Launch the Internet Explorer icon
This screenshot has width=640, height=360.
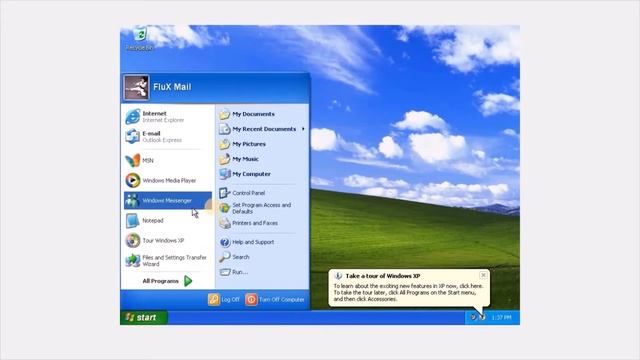click(133, 117)
